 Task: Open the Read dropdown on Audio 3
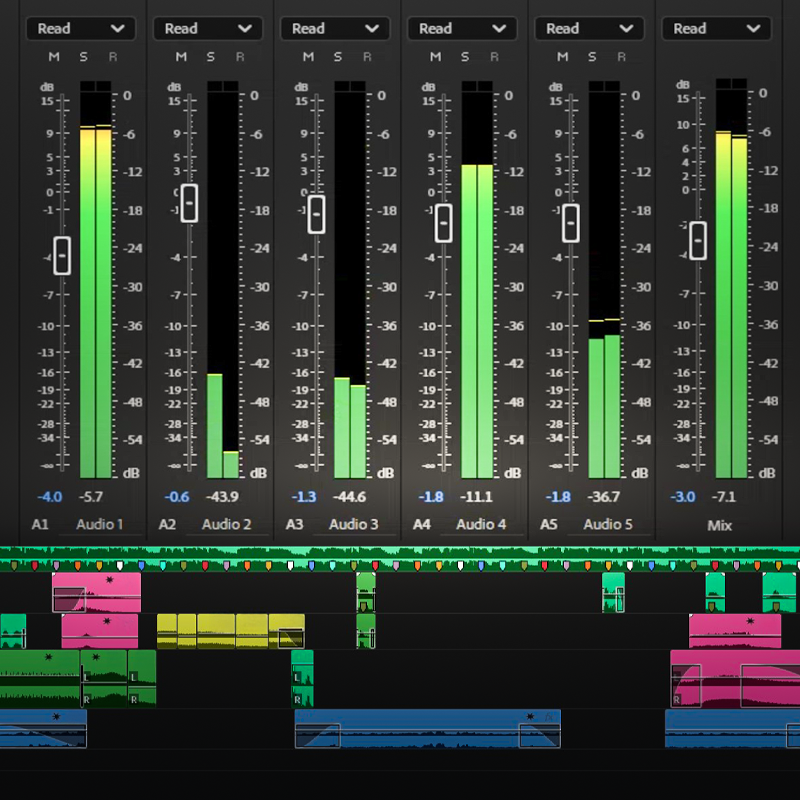pos(335,28)
